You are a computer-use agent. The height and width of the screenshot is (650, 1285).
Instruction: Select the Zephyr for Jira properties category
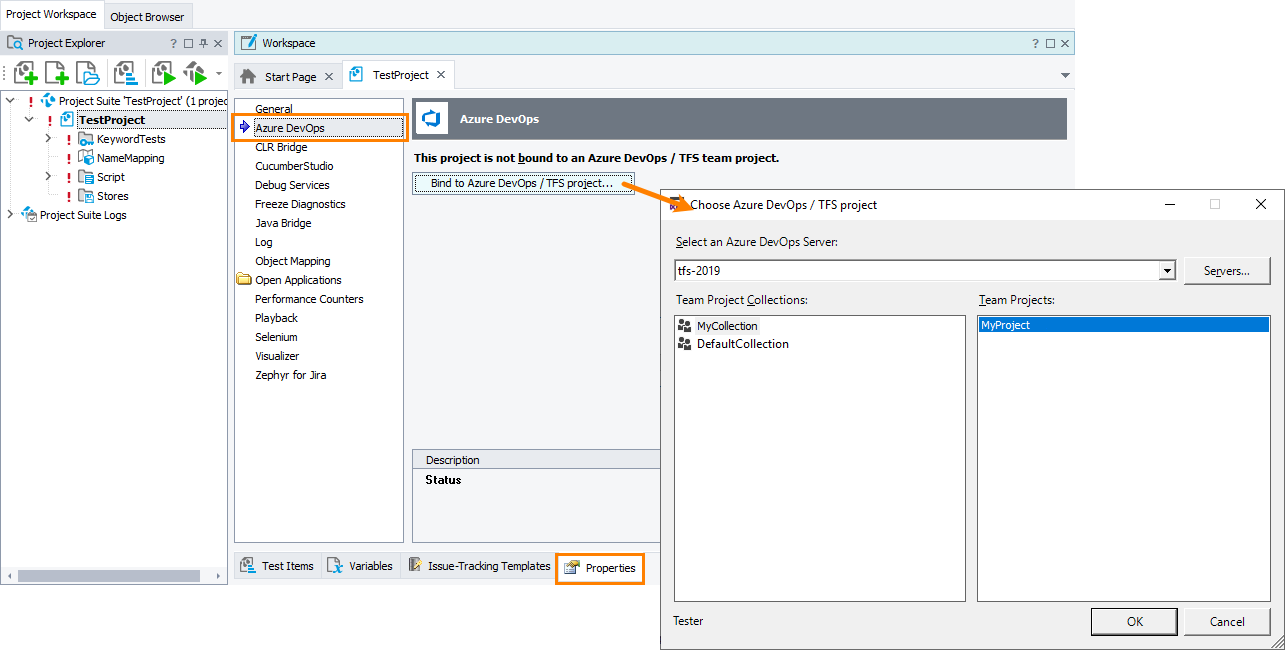pos(290,375)
